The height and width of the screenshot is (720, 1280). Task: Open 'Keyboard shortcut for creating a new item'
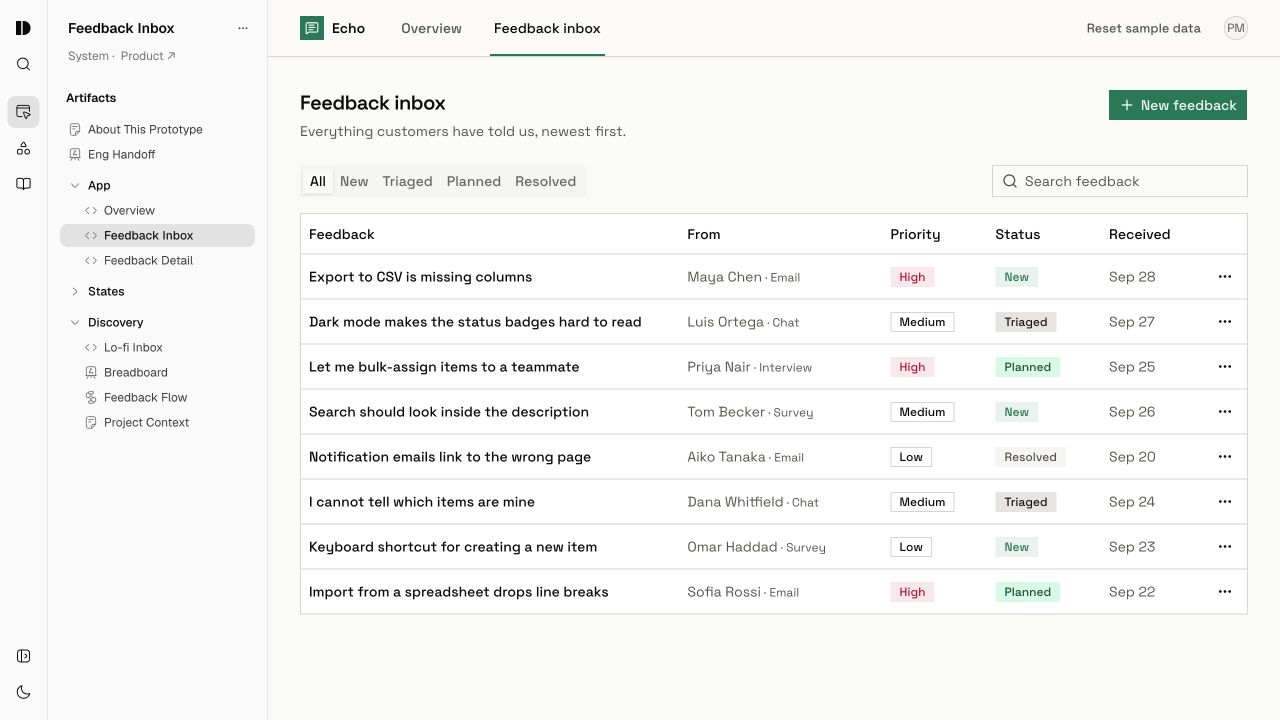453,547
